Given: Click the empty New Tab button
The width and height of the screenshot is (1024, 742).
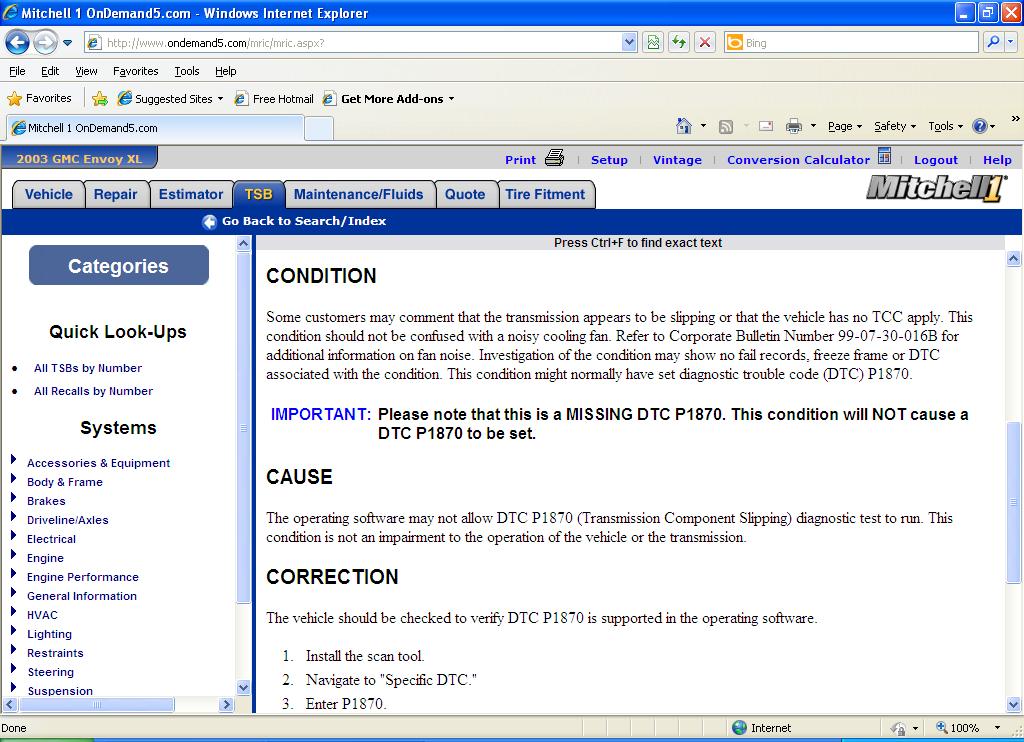Looking at the screenshot, I should tap(319, 128).
